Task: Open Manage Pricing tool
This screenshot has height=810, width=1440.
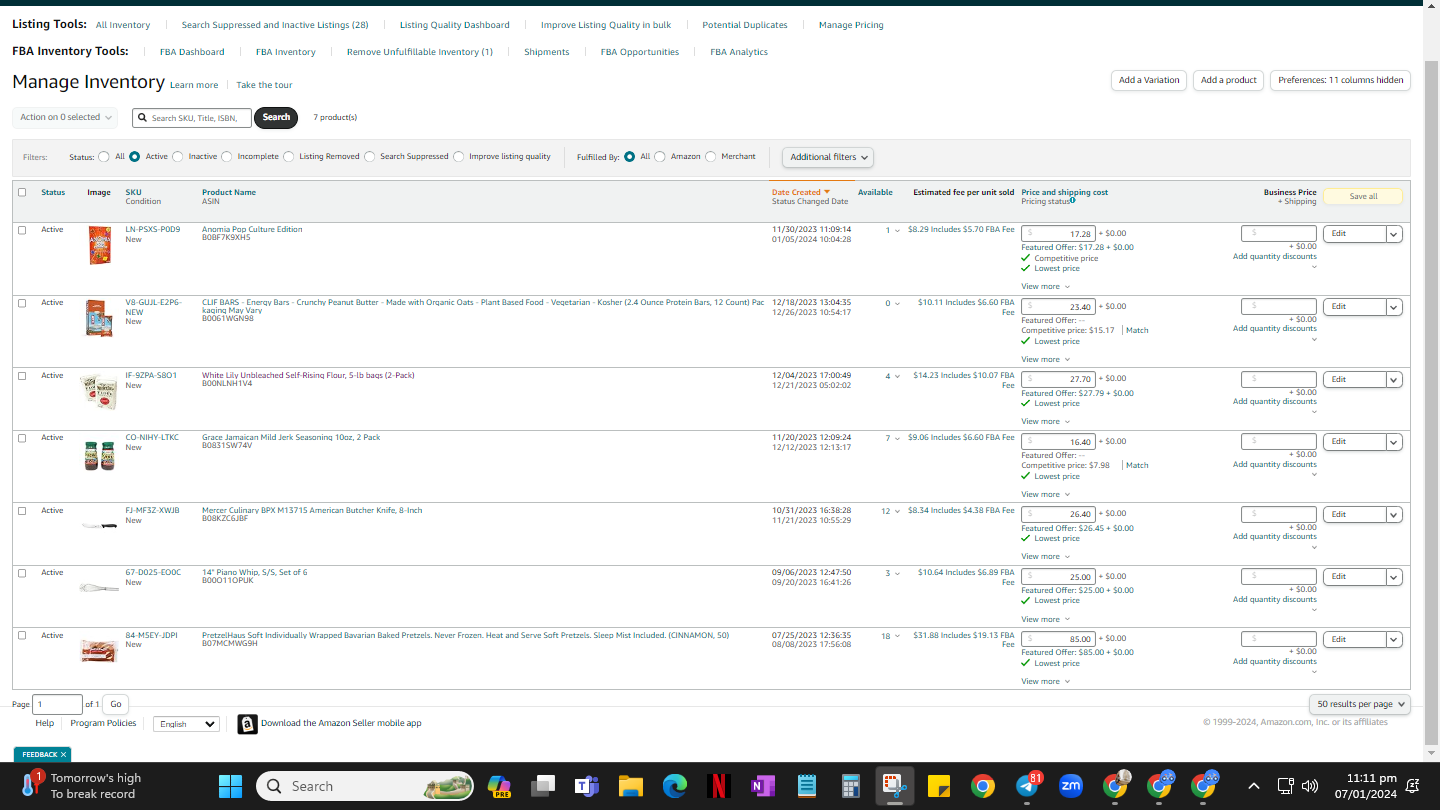Action: (x=851, y=25)
